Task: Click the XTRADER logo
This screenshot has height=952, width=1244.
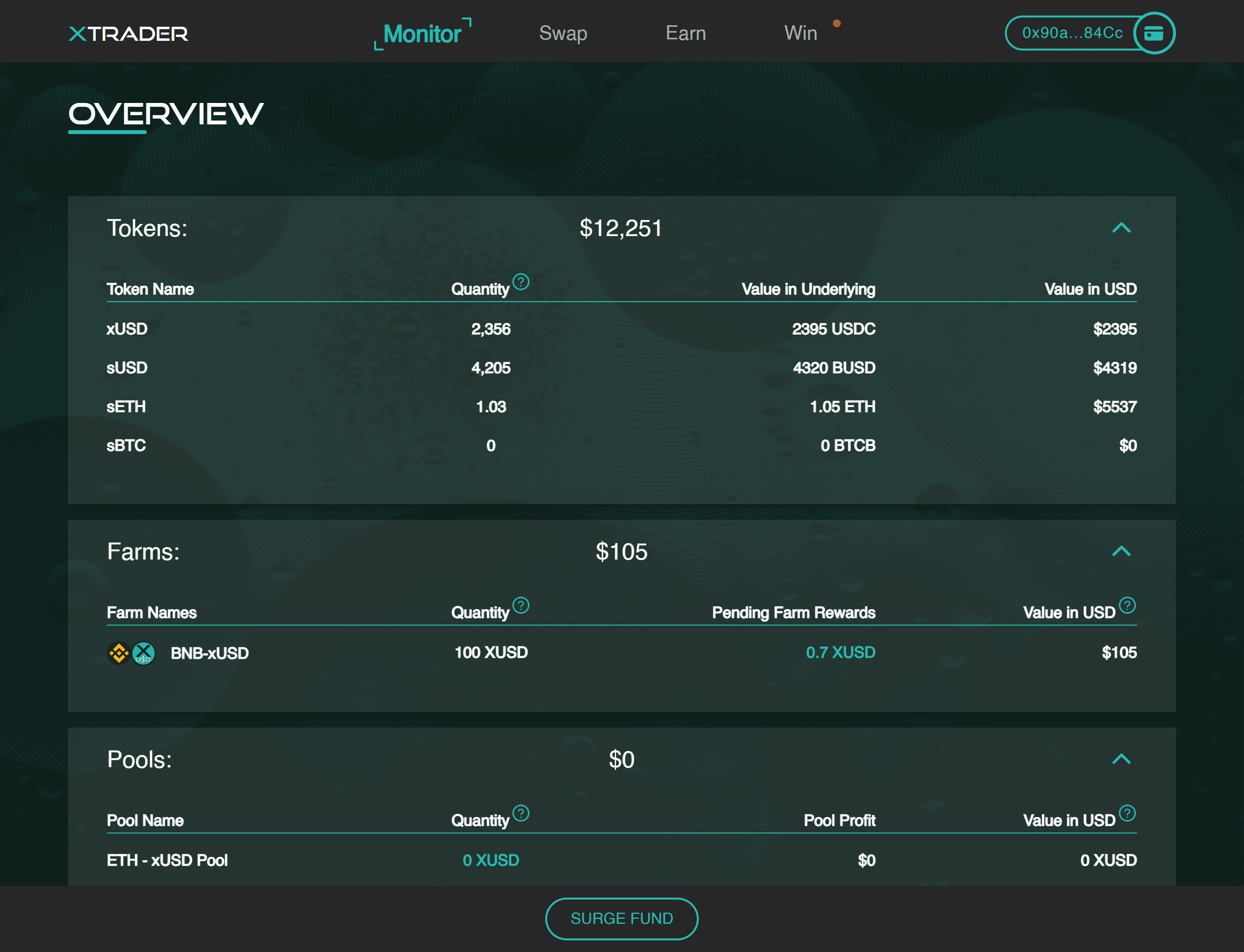Action: [x=128, y=34]
